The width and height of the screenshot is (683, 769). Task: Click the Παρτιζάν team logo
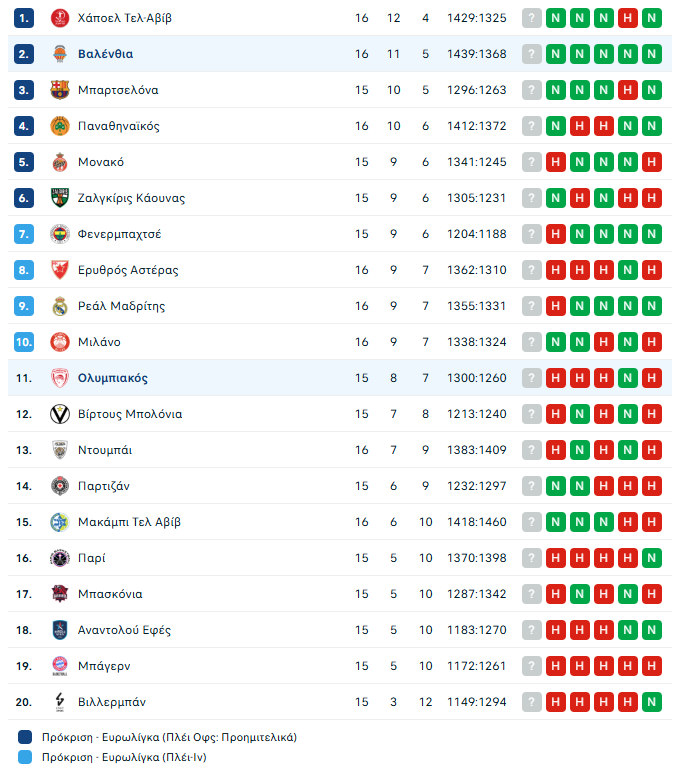(59, 486)
